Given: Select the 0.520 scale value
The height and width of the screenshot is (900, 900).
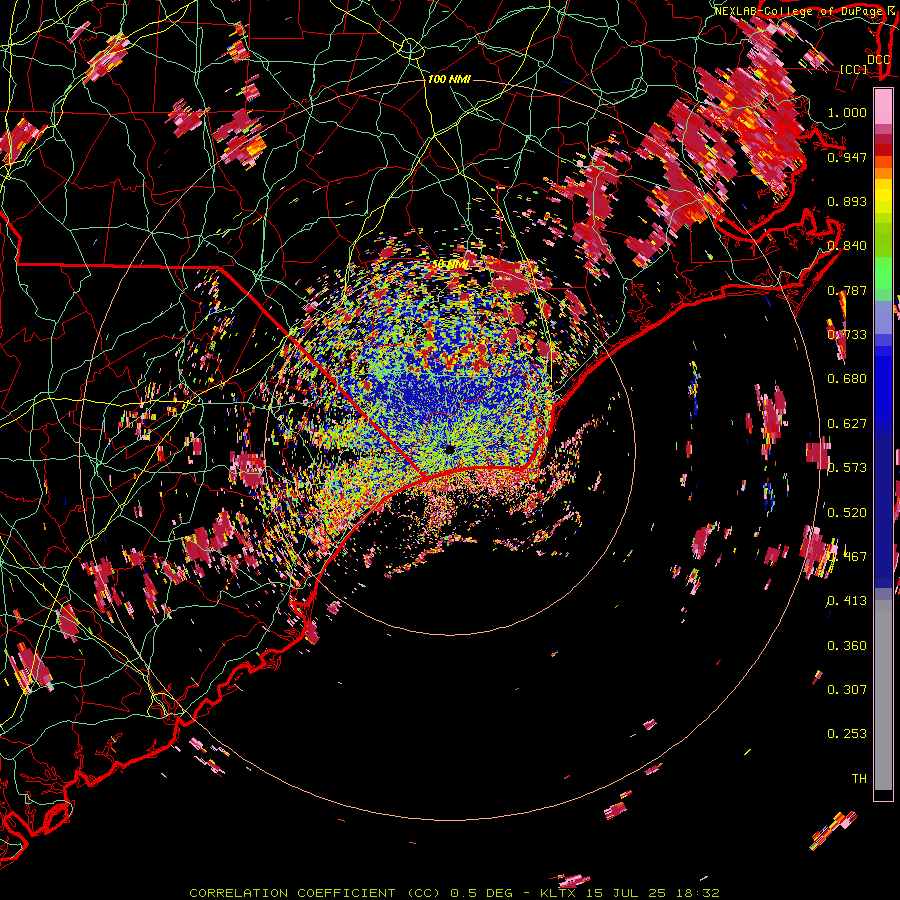Looking at the screenshot, I should click(x=847, y=513).
